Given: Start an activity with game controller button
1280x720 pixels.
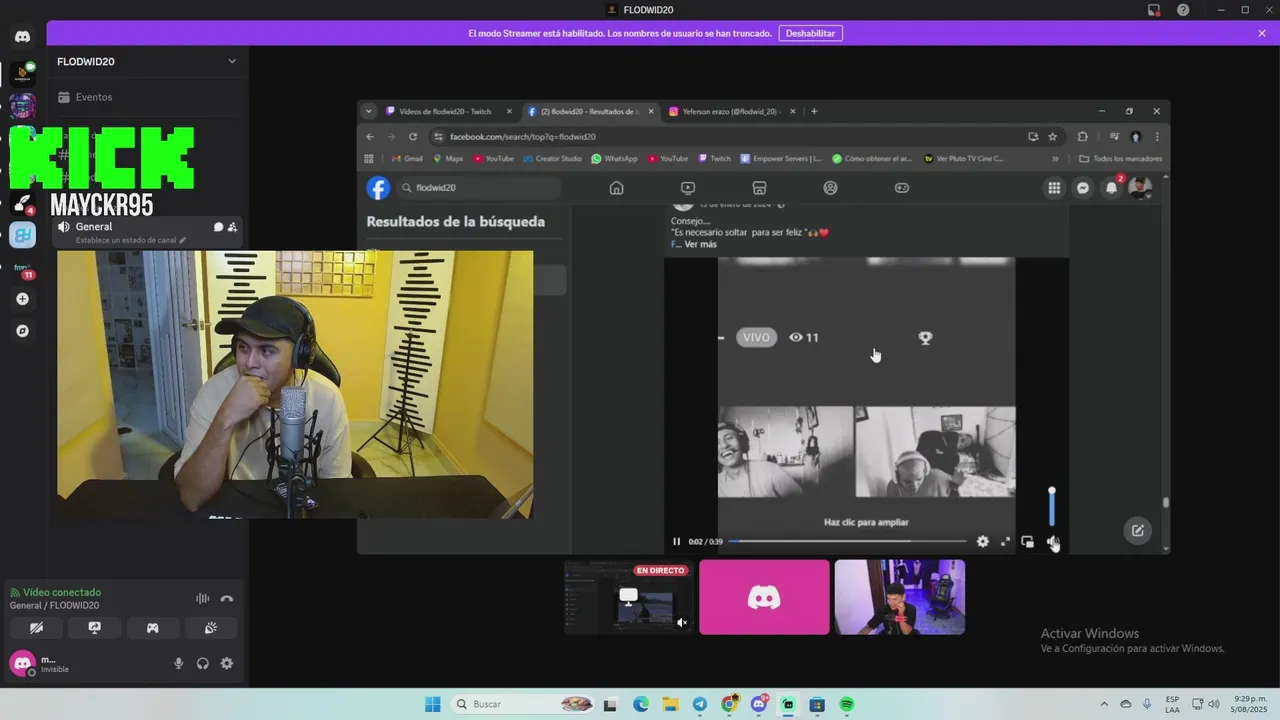Looking at the screenshot, I should tap(152, 628).
